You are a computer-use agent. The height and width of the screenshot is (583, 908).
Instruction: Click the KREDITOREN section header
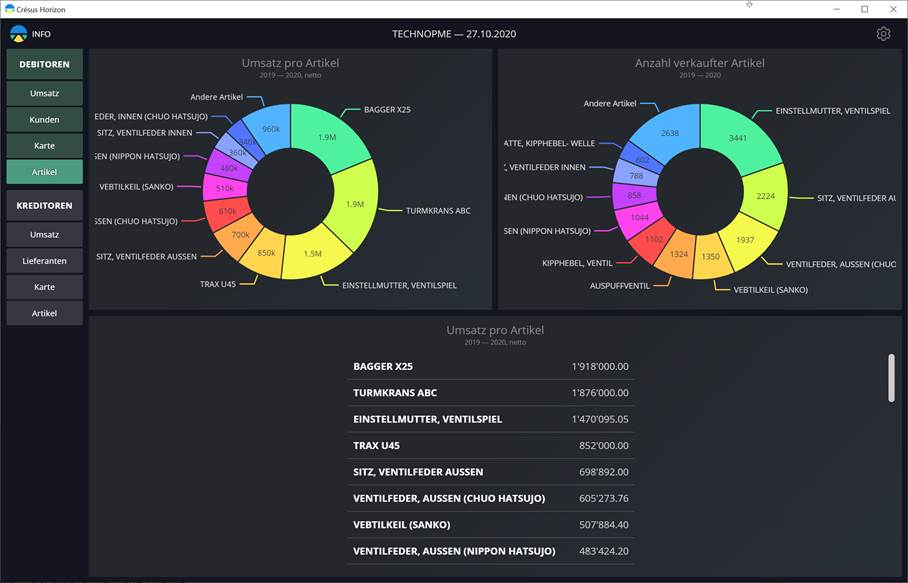coord(45,206)
